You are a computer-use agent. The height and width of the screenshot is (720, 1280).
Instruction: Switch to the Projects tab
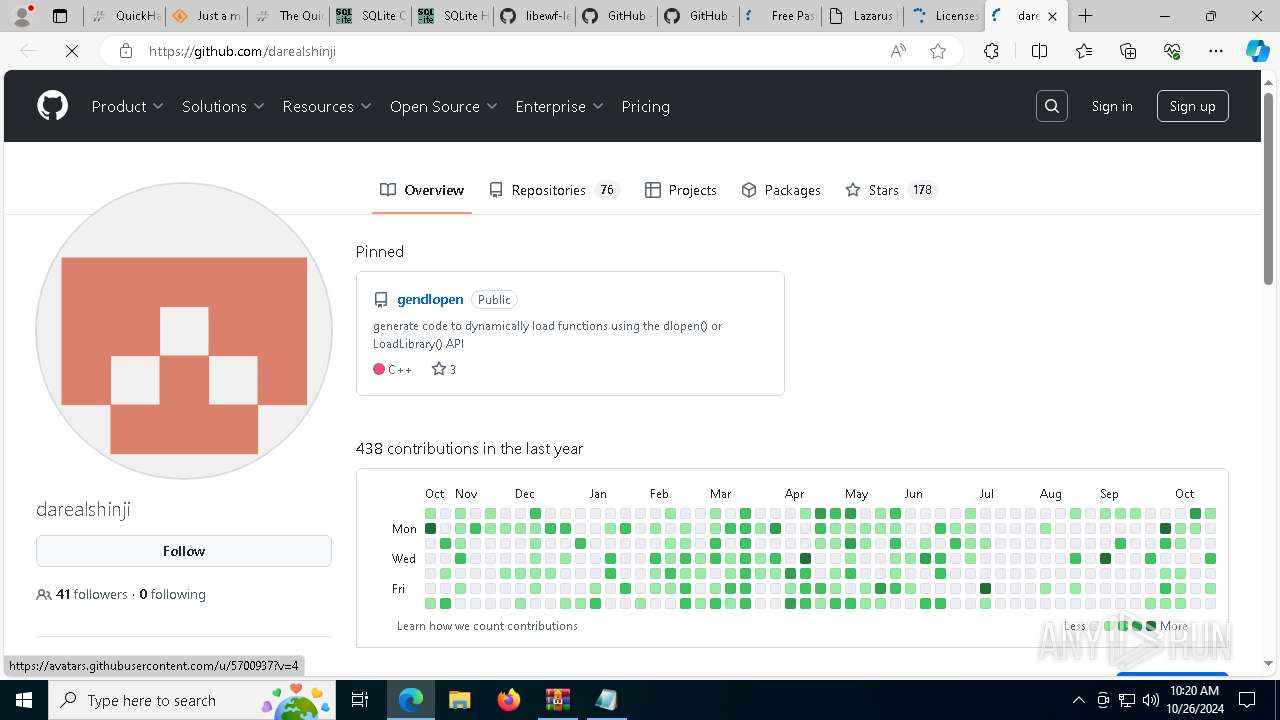pyautogui.click(x=681, y=190)
